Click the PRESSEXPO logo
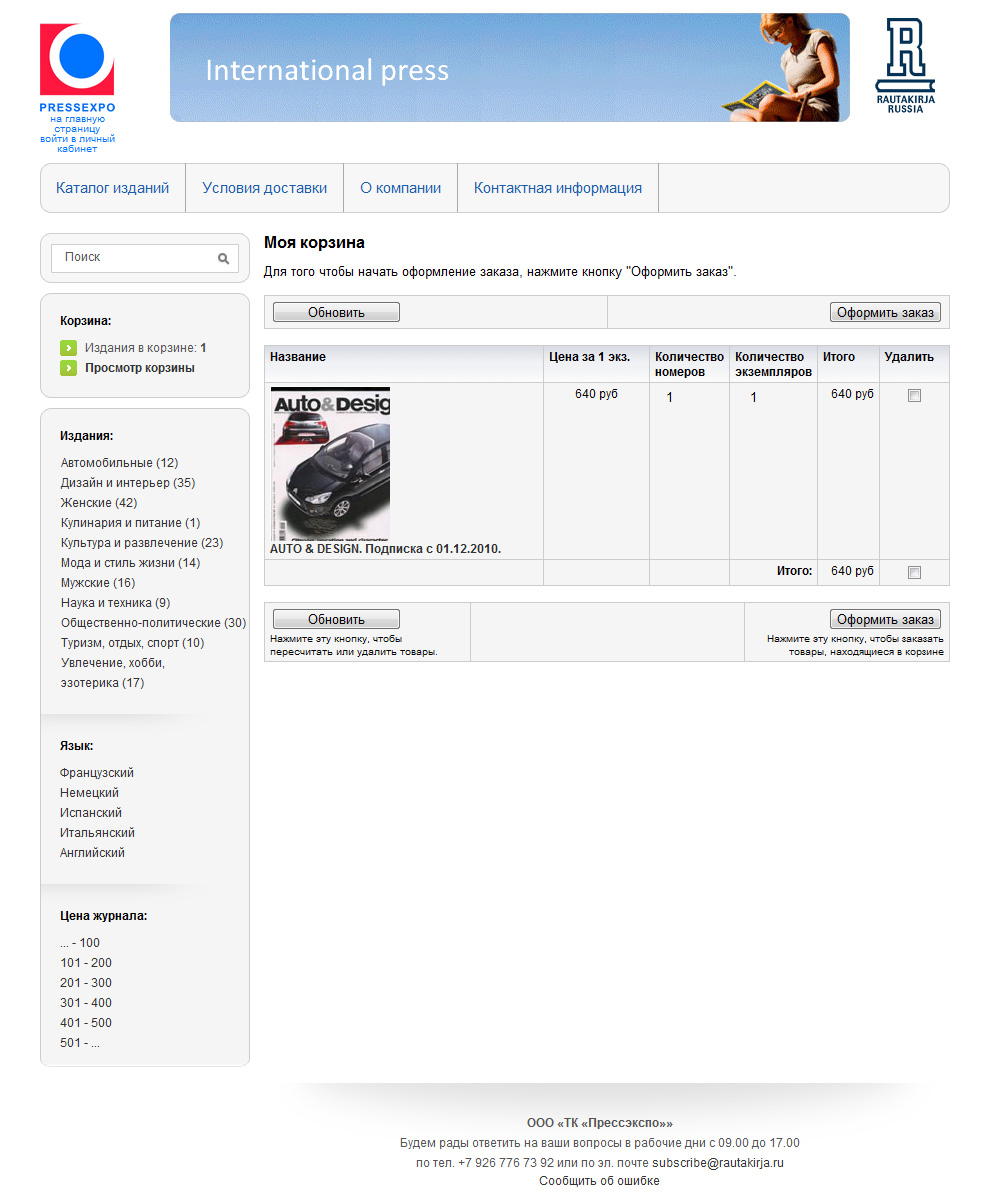Viewport: 991px width, 1198px height. pyautogui.click(x=77, y=61)
